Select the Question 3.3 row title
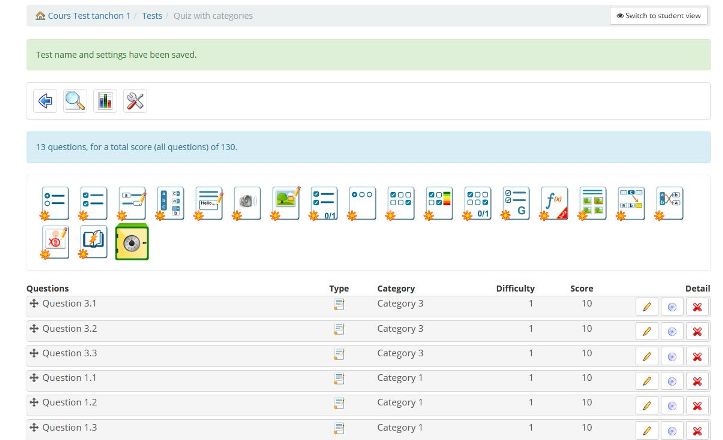The image size is (723, 440). coord(70,353)
